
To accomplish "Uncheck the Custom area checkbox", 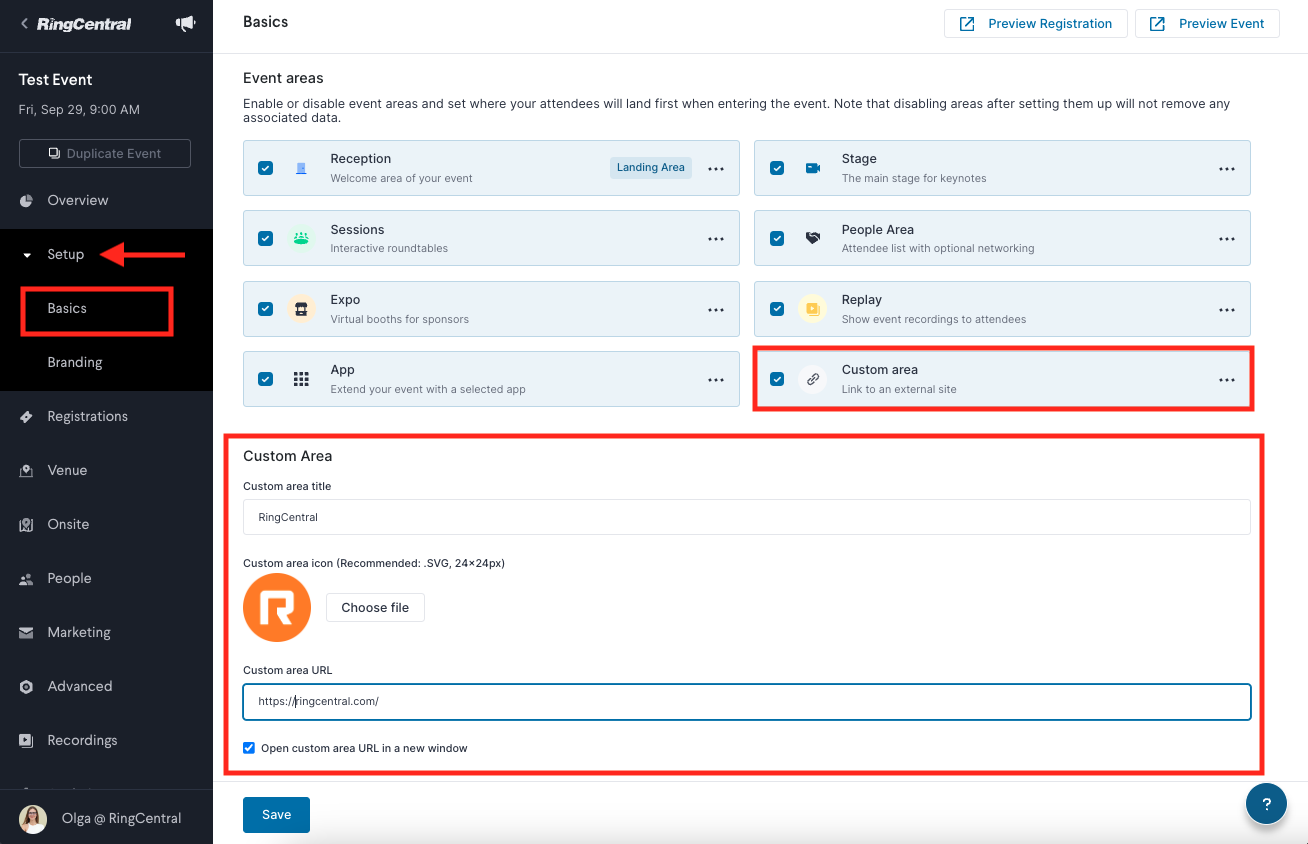I will 777,379.
